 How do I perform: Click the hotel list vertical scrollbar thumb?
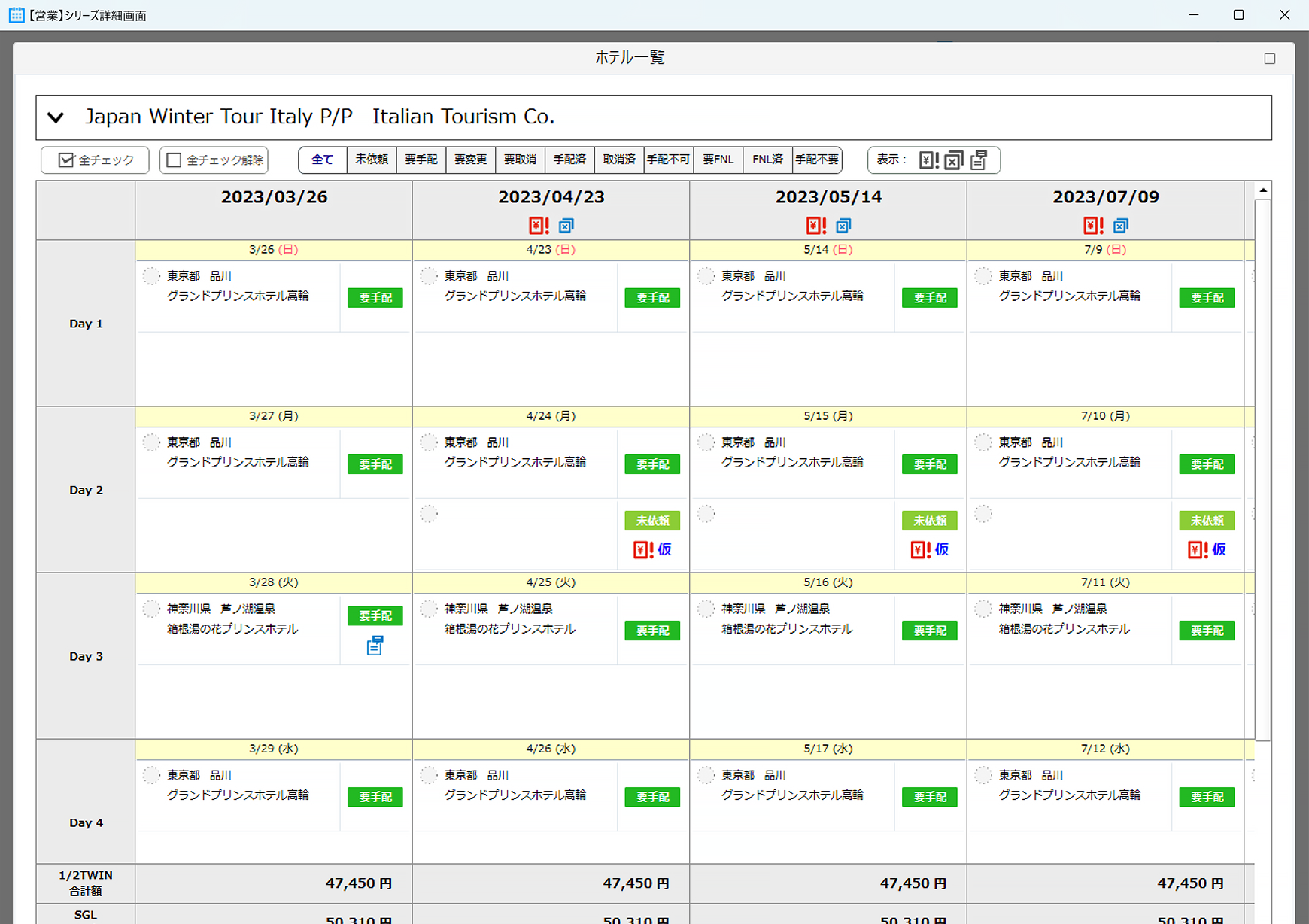(x=1263, y=470)
